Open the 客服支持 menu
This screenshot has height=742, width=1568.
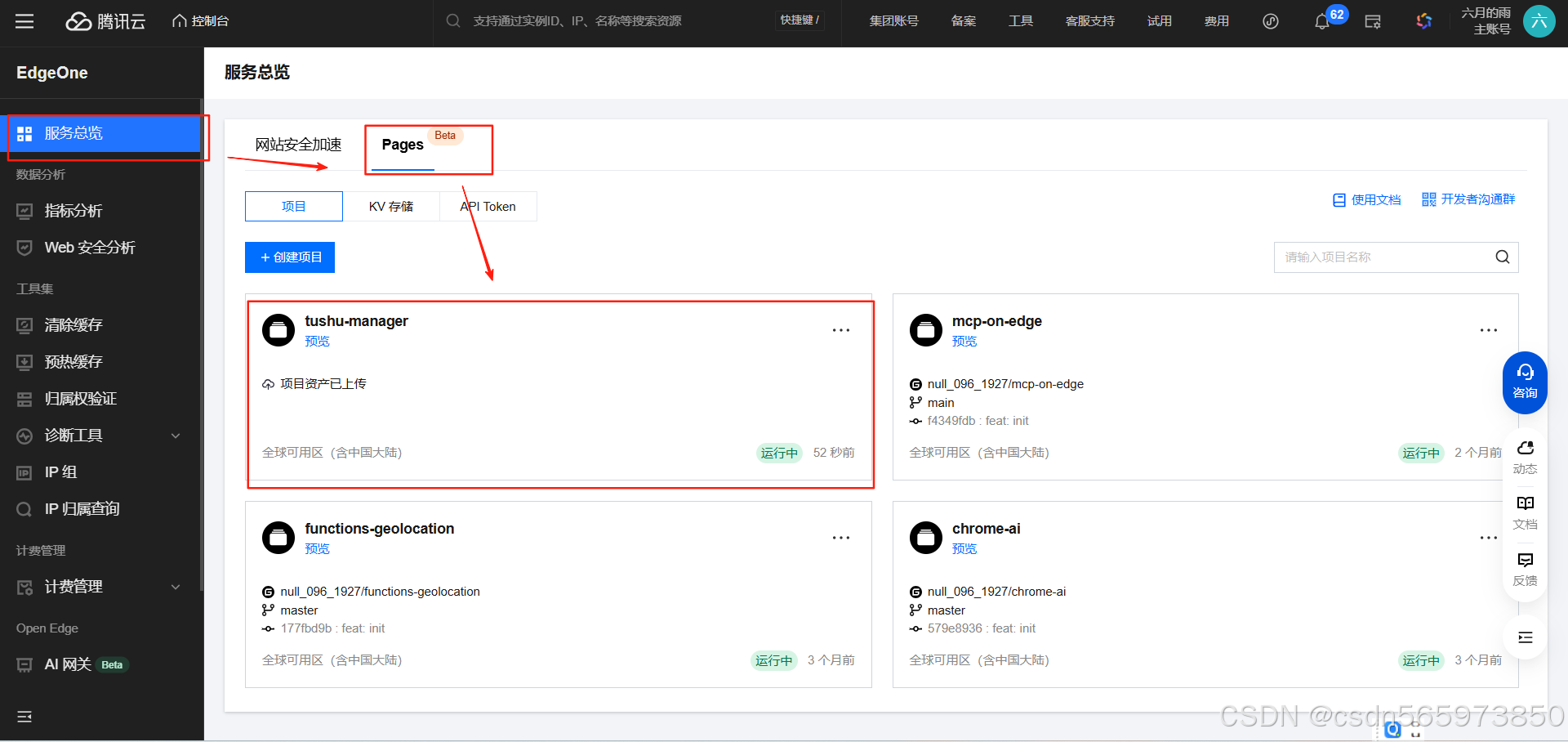coord(1090,21)
